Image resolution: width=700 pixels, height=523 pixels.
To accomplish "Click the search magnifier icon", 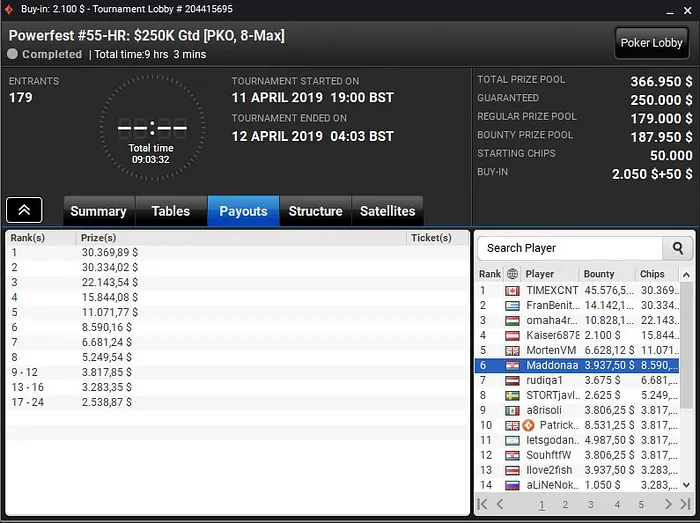I will tap(678, 248).
